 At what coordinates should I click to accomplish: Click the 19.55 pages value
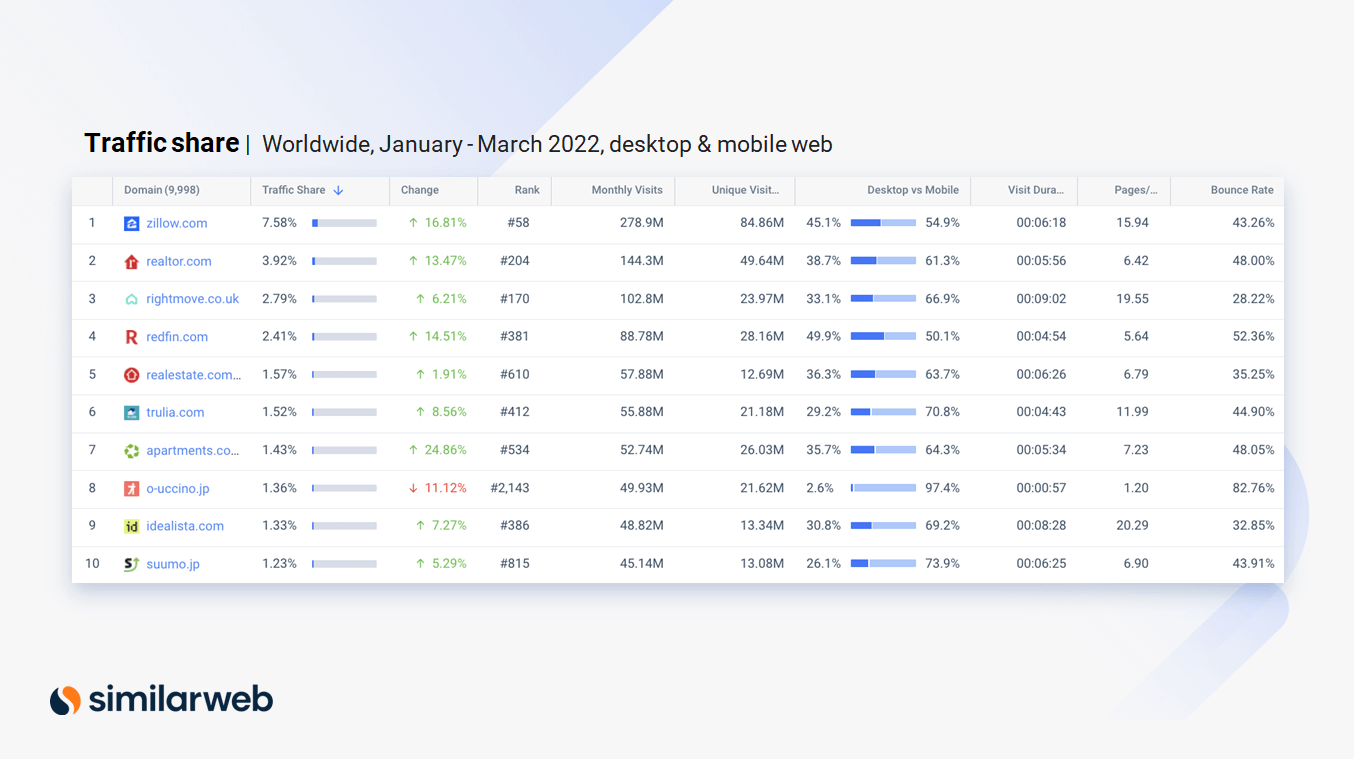tap(1132, 299)
